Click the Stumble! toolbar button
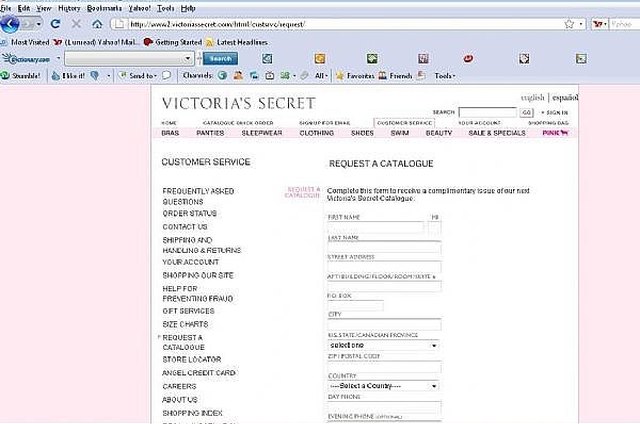Screen dimensions: 640x424 click(21, 75)
